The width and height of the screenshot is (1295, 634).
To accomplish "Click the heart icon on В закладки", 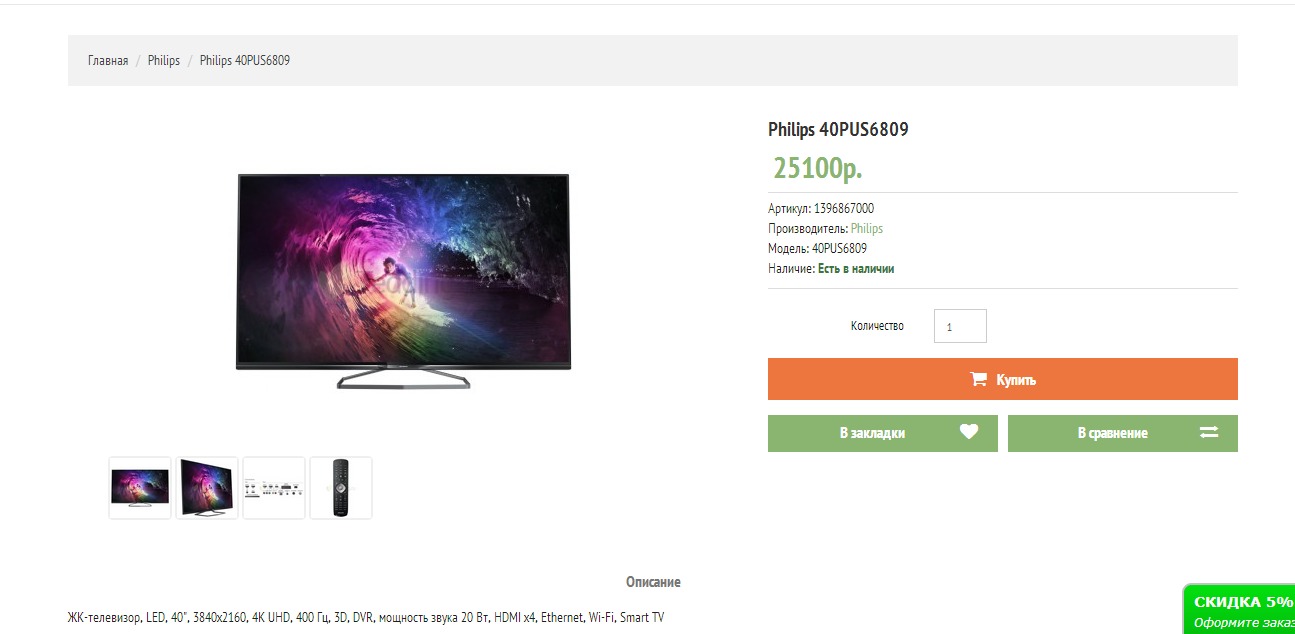I will (968, 432).
